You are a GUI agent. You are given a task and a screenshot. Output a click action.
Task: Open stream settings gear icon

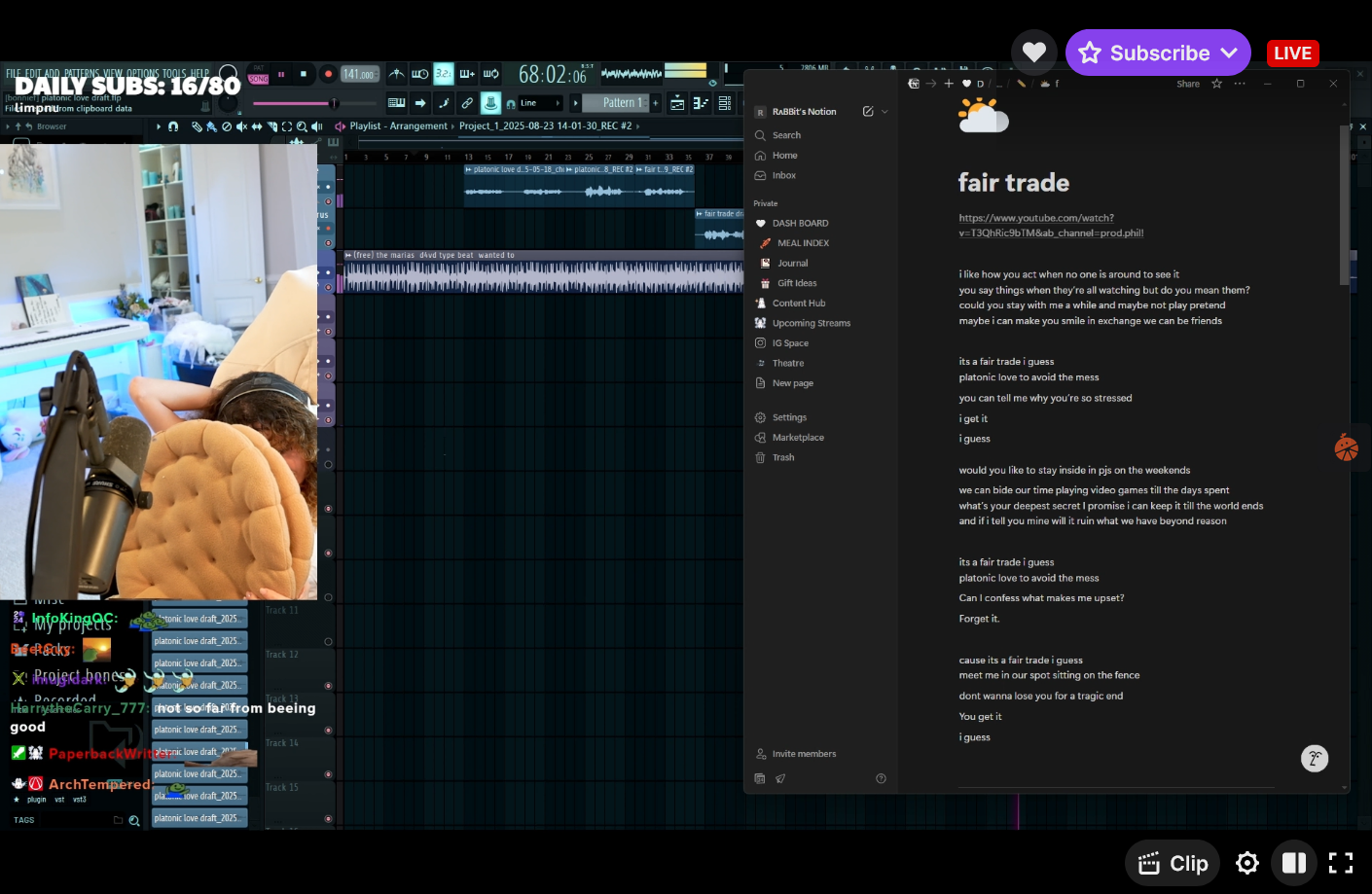pyautogui.click(x=1247, y=863)
